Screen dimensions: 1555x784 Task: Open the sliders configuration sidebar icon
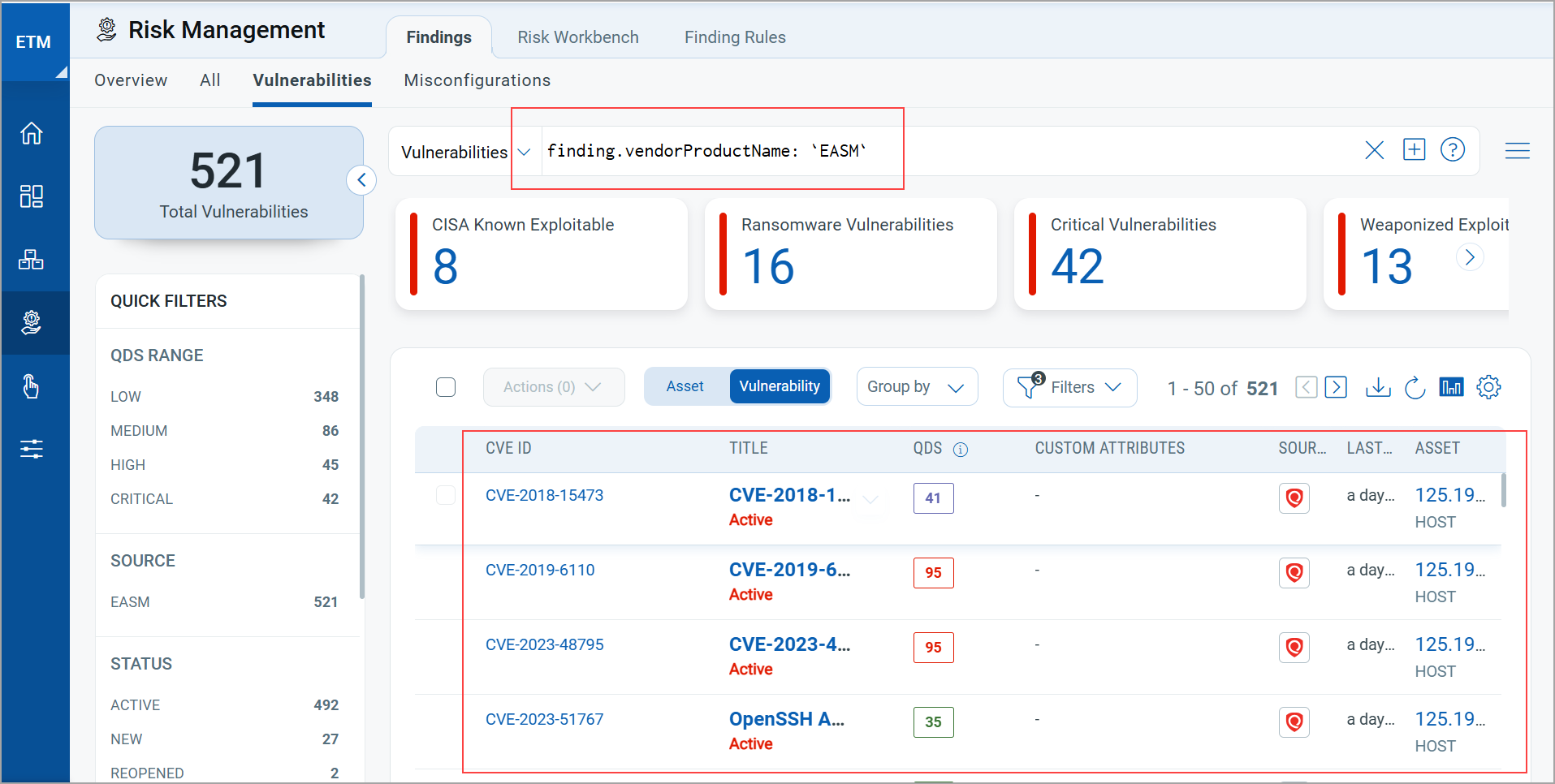tap(32, 449)
